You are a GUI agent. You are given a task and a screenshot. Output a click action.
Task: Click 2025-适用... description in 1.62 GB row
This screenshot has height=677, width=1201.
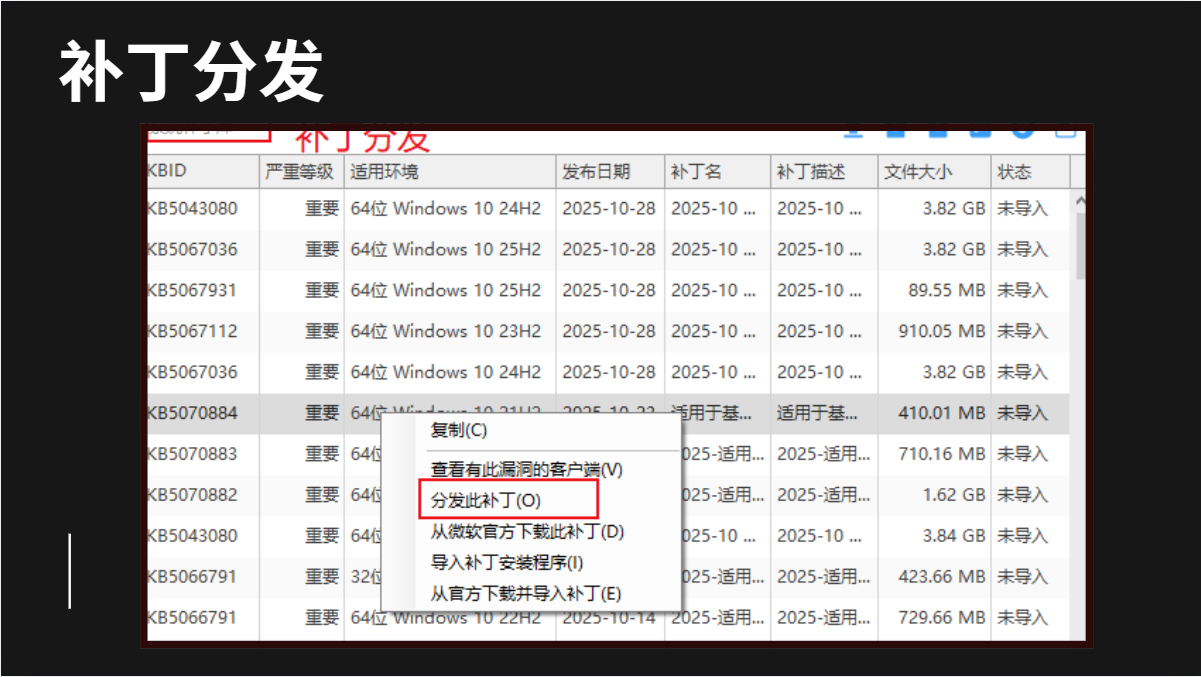pyautogui.click(x=824, y=494)
